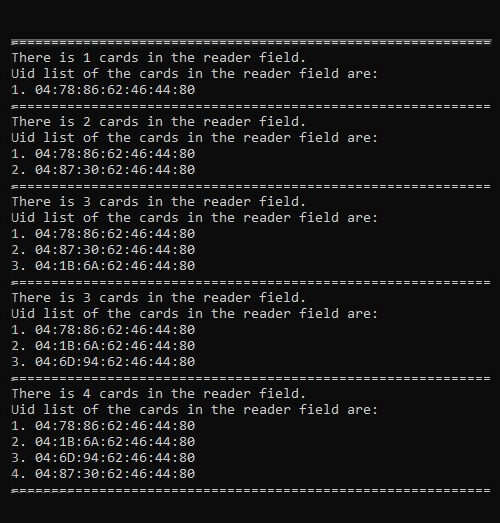Click 'Uid list' line under the 2 cards message

click(x=194, y=138)
